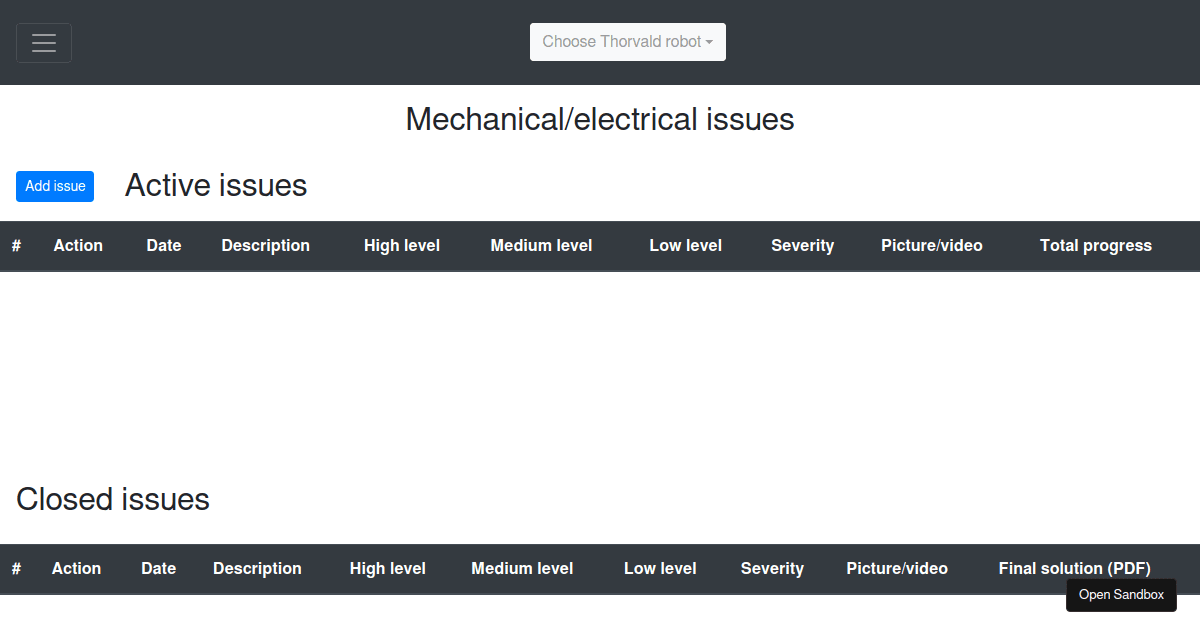Select the Active issues heading
Viewport: 1200px width, 630px height.
coord(215,185)
